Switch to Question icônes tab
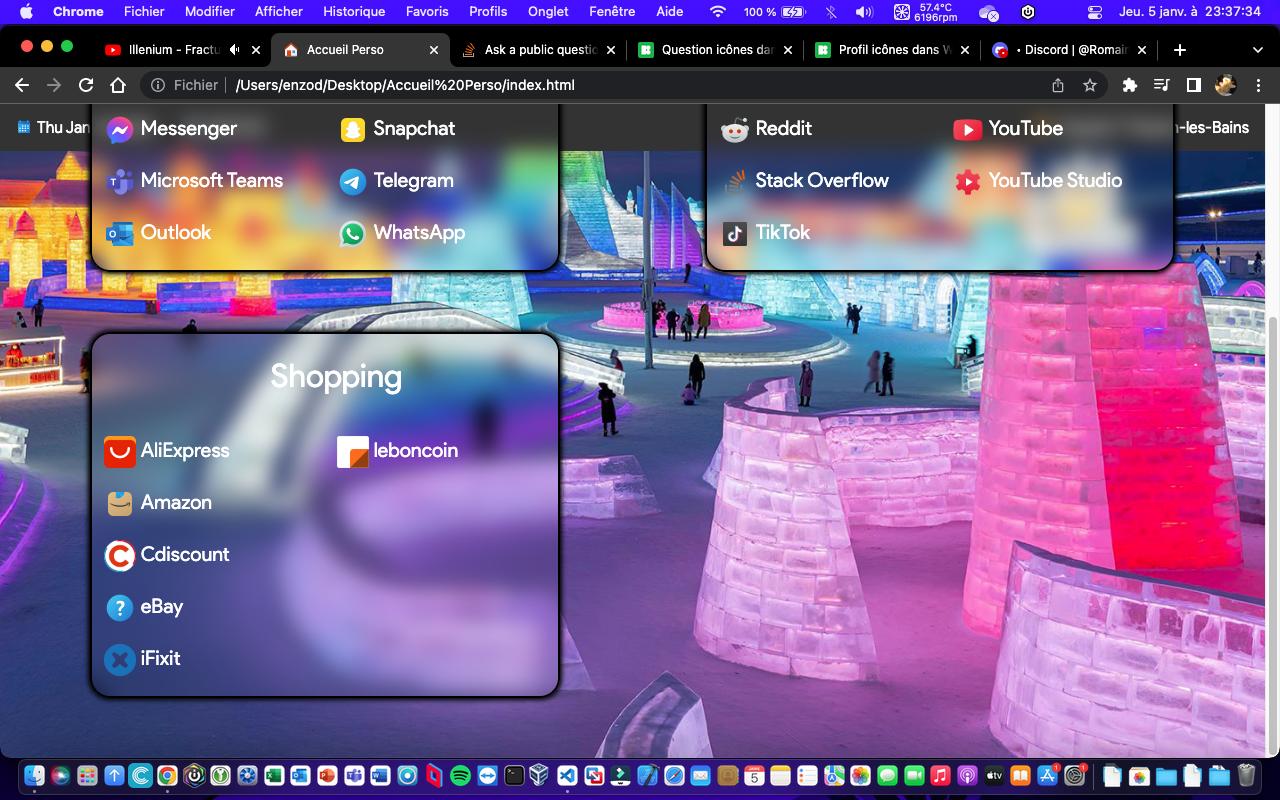 pos(715,50)
